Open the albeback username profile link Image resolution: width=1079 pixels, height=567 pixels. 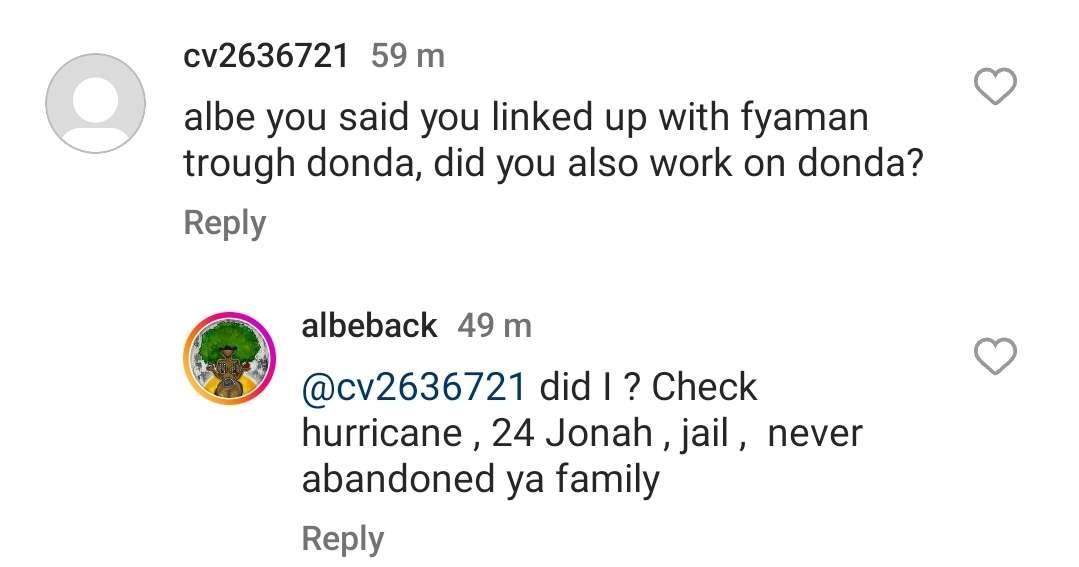(x=369, y=325)
